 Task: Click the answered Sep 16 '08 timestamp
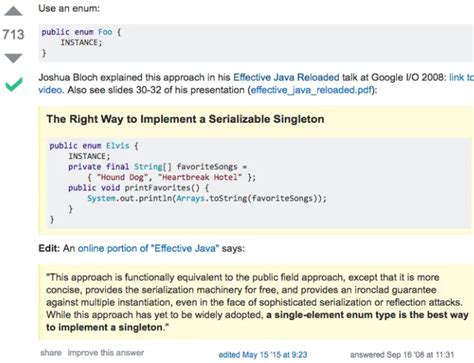click(402, 355)
